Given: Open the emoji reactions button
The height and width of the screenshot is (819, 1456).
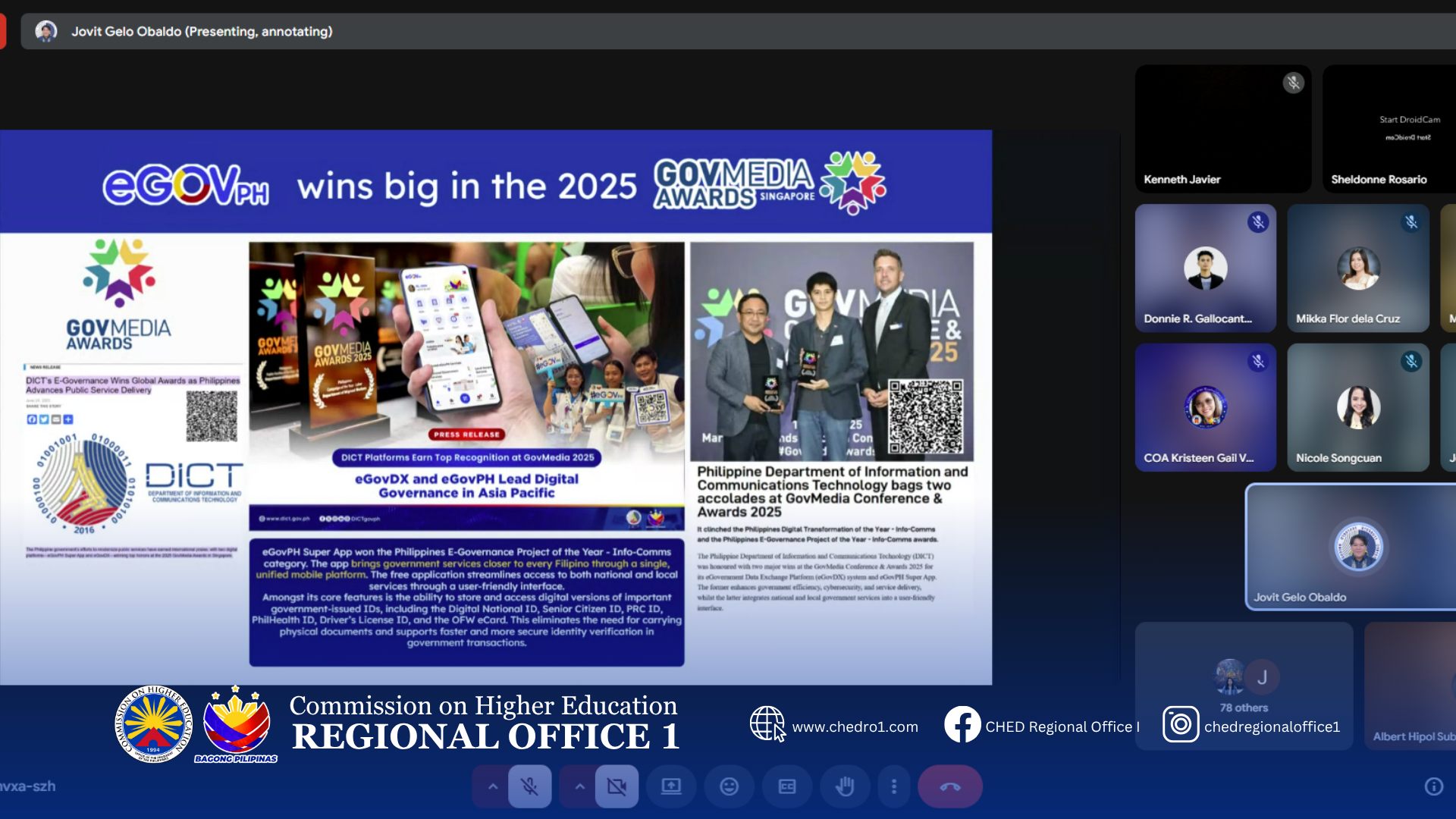Looking at the screenshot, I should tap(729, 786).
